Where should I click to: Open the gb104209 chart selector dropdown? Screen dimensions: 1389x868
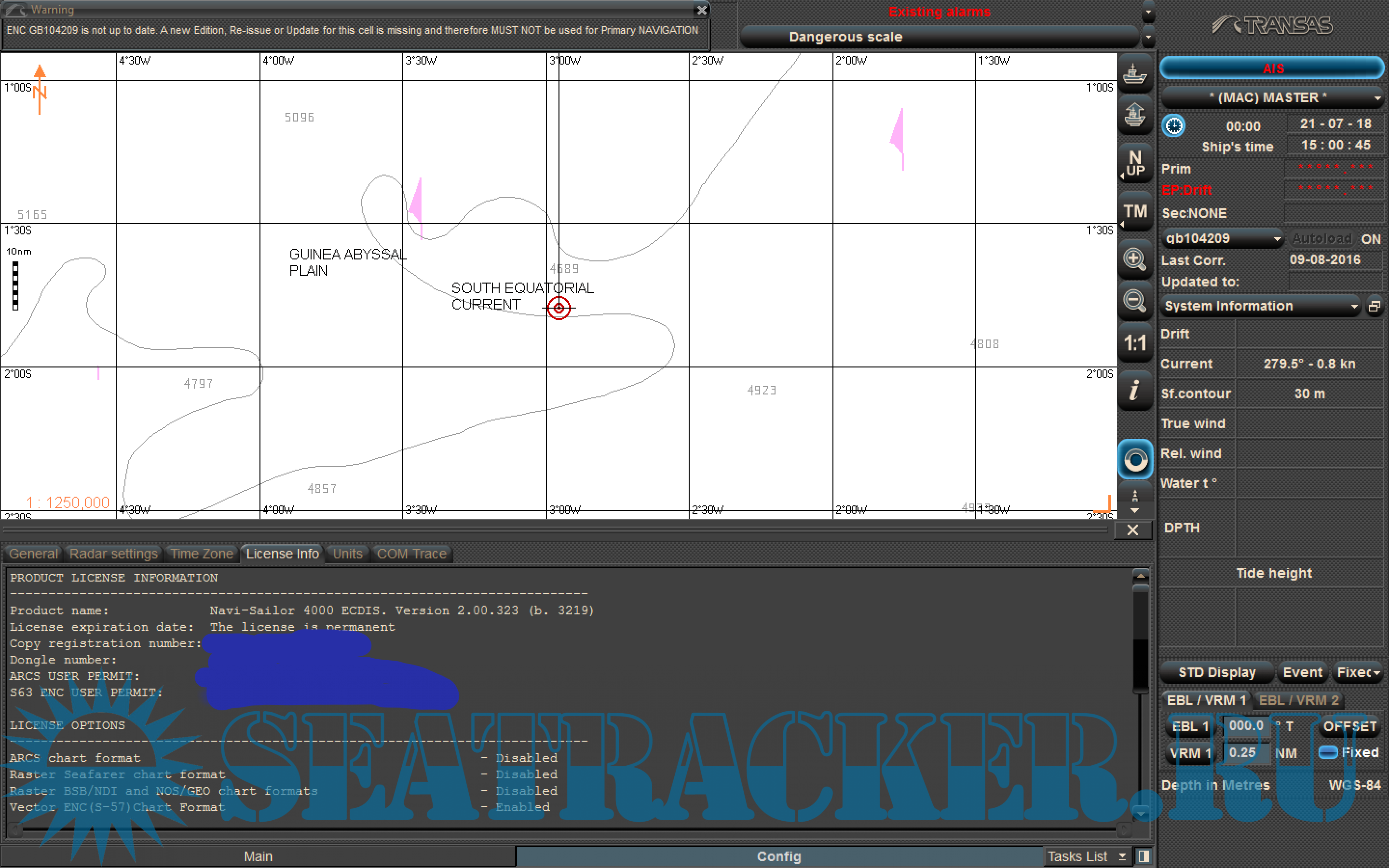1222,238
